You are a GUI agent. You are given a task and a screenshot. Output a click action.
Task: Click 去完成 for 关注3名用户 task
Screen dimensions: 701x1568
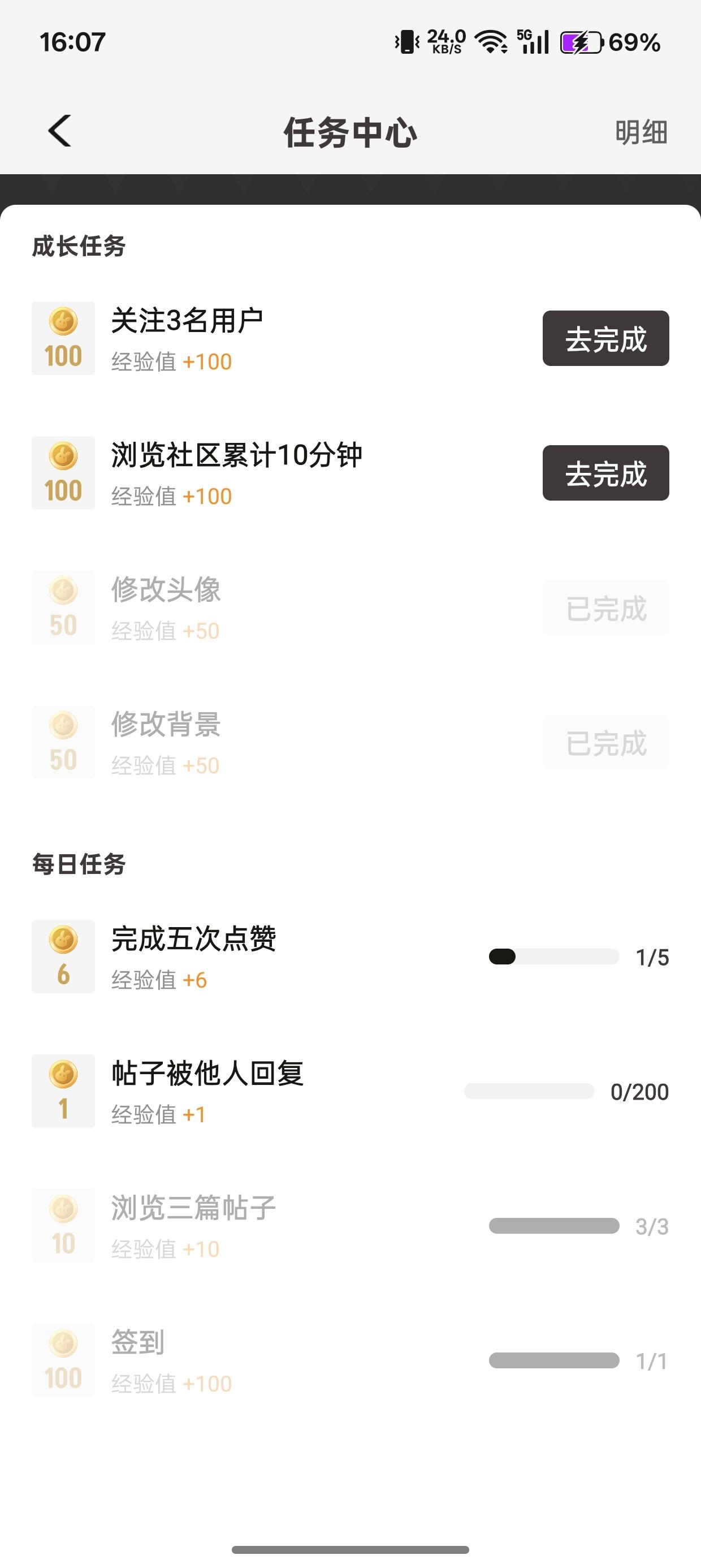605,338
